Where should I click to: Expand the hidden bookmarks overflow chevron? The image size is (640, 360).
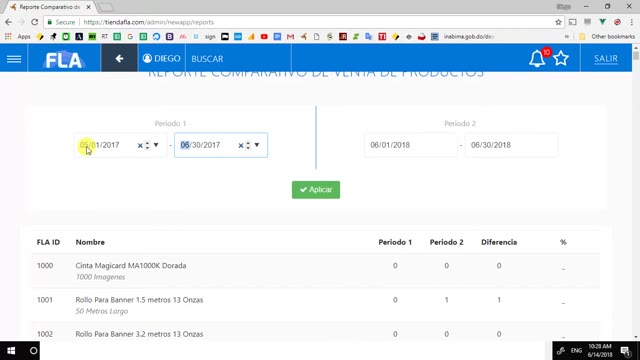(567, 37)
